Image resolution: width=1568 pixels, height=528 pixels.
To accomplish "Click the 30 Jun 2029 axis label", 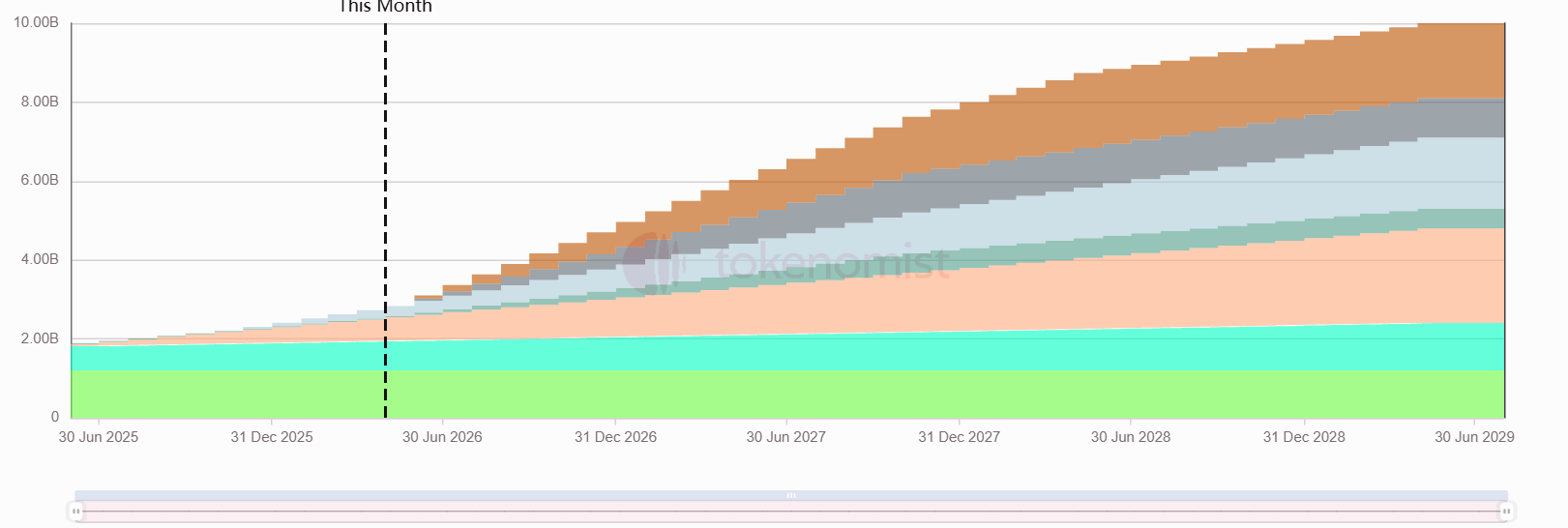I will click(1474, 437).
